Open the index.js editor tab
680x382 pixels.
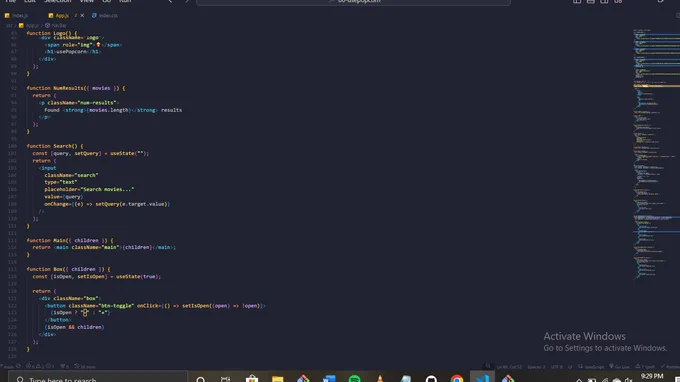pos(16,16)
